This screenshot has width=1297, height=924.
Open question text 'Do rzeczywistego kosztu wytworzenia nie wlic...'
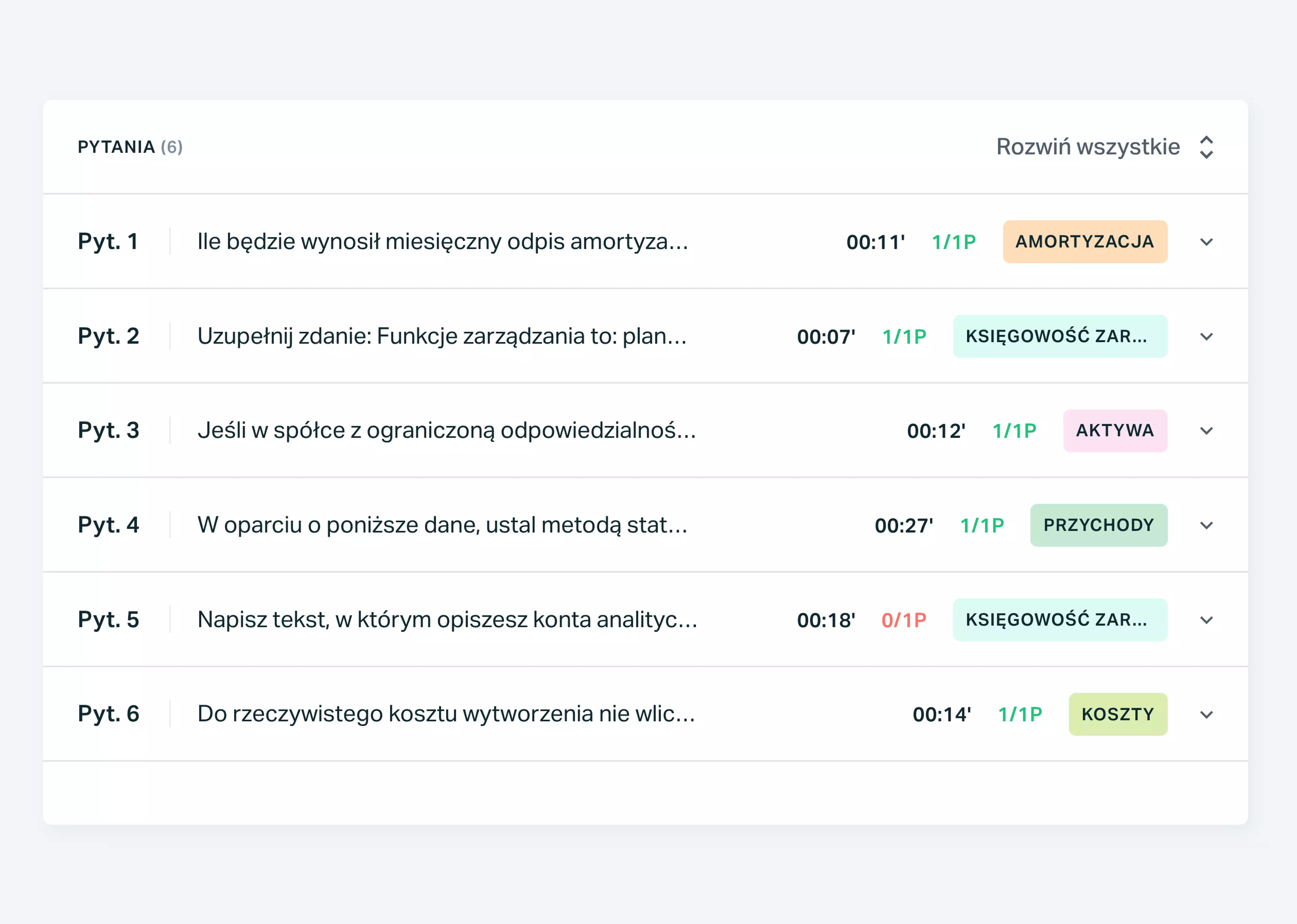pyautogui.click(x=446, y=714)
